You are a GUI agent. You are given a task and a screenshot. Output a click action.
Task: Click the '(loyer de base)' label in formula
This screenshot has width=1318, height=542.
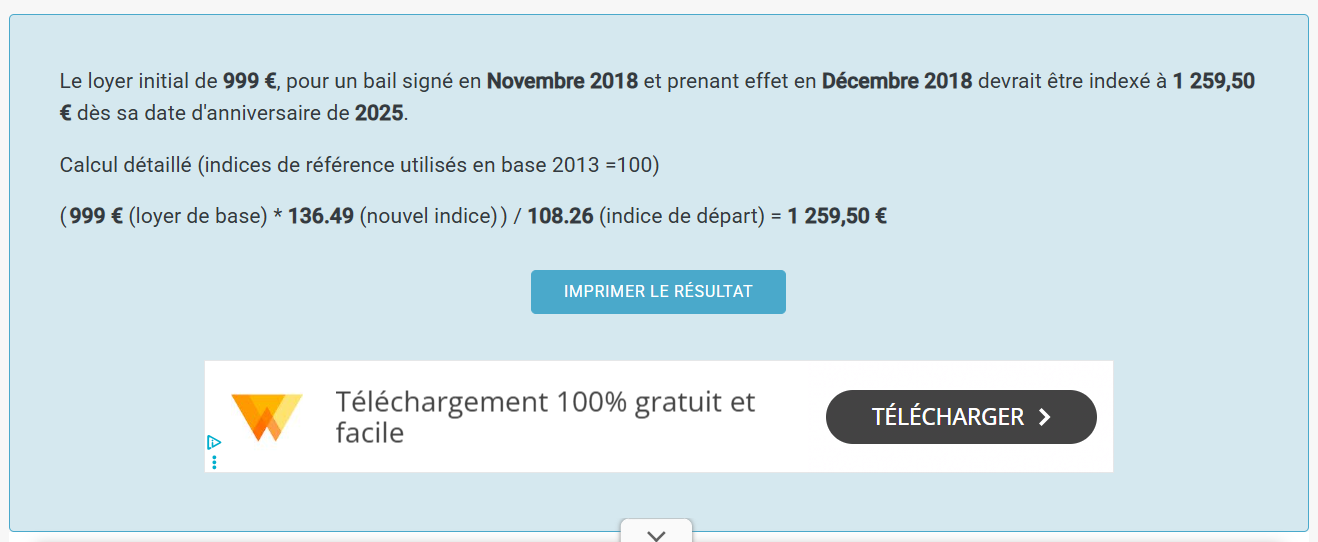tap(197, 216)
